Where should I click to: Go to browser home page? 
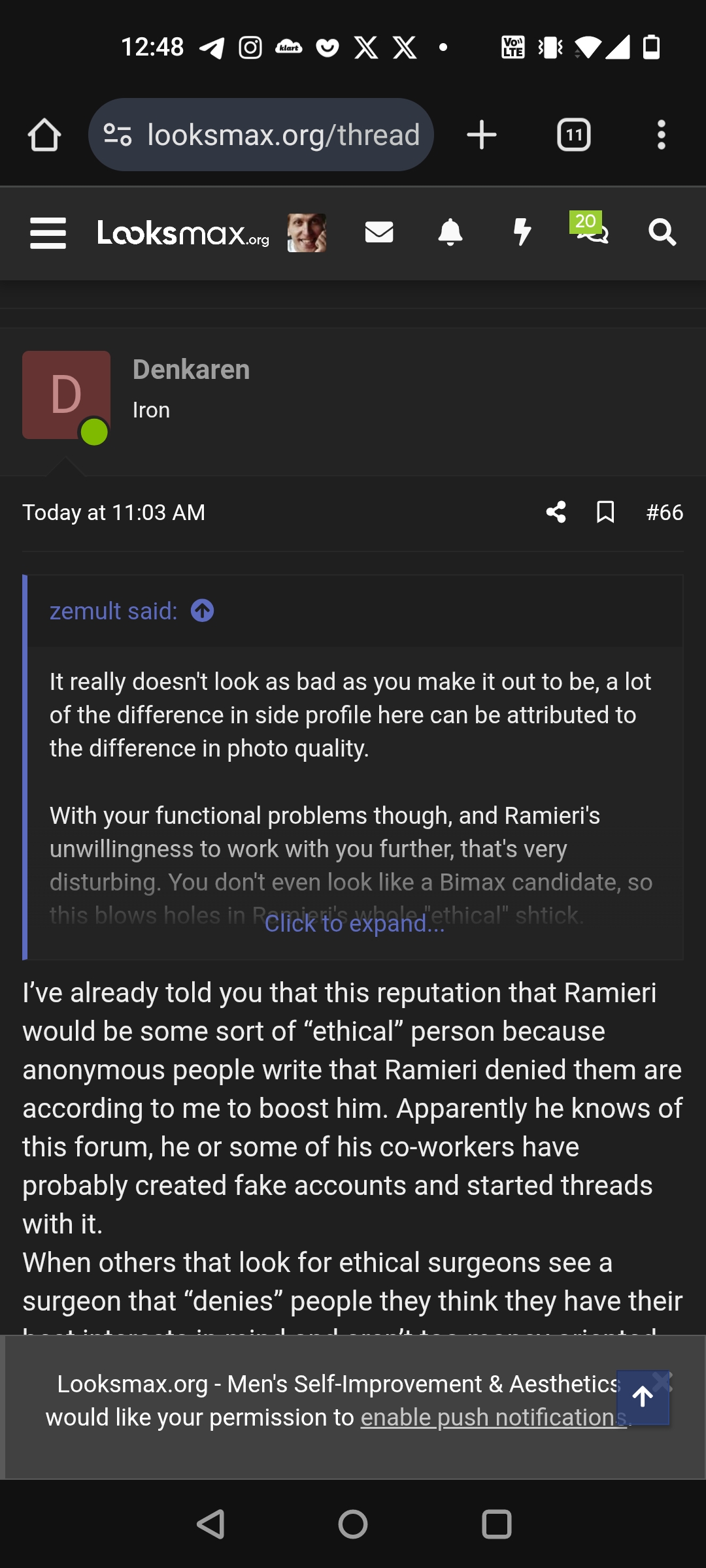[44, 135]
